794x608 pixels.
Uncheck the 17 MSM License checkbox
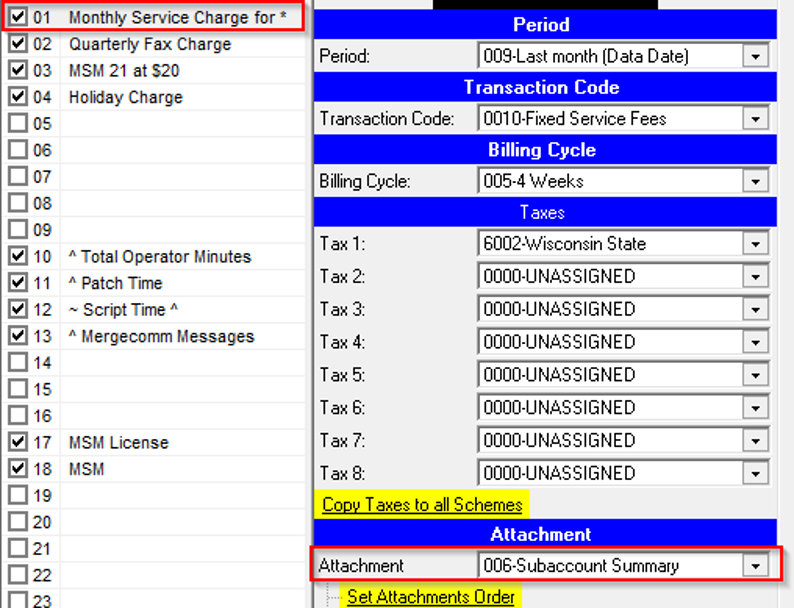click(x=18, y=442)
